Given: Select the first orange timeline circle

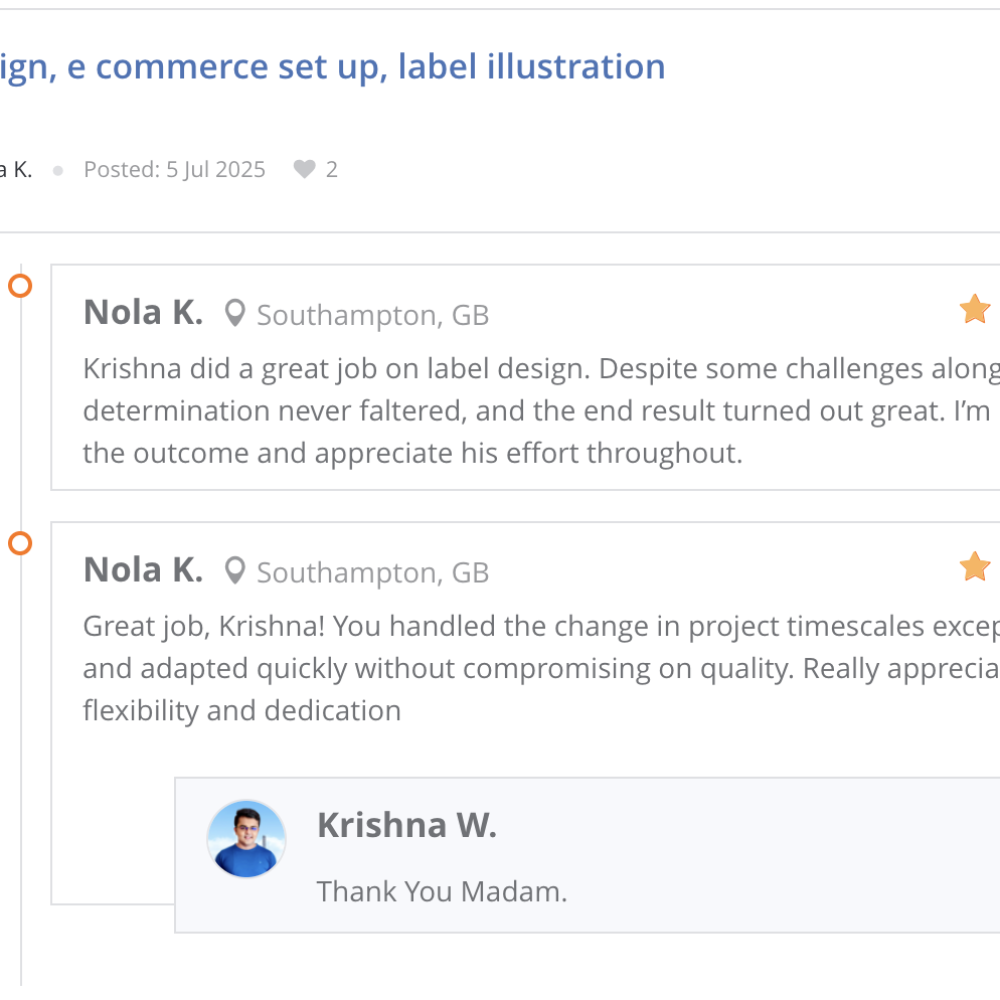Looking at the screenshot, I should [20, 286].
